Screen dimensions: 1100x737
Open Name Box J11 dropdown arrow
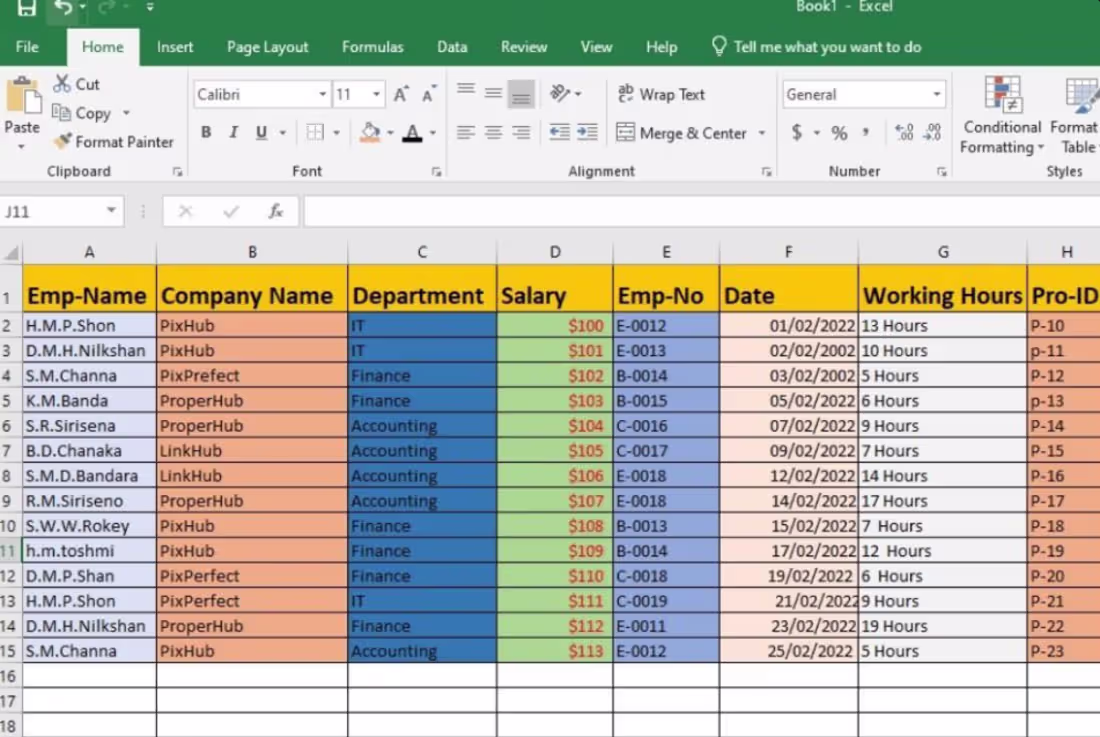[111, 210]
